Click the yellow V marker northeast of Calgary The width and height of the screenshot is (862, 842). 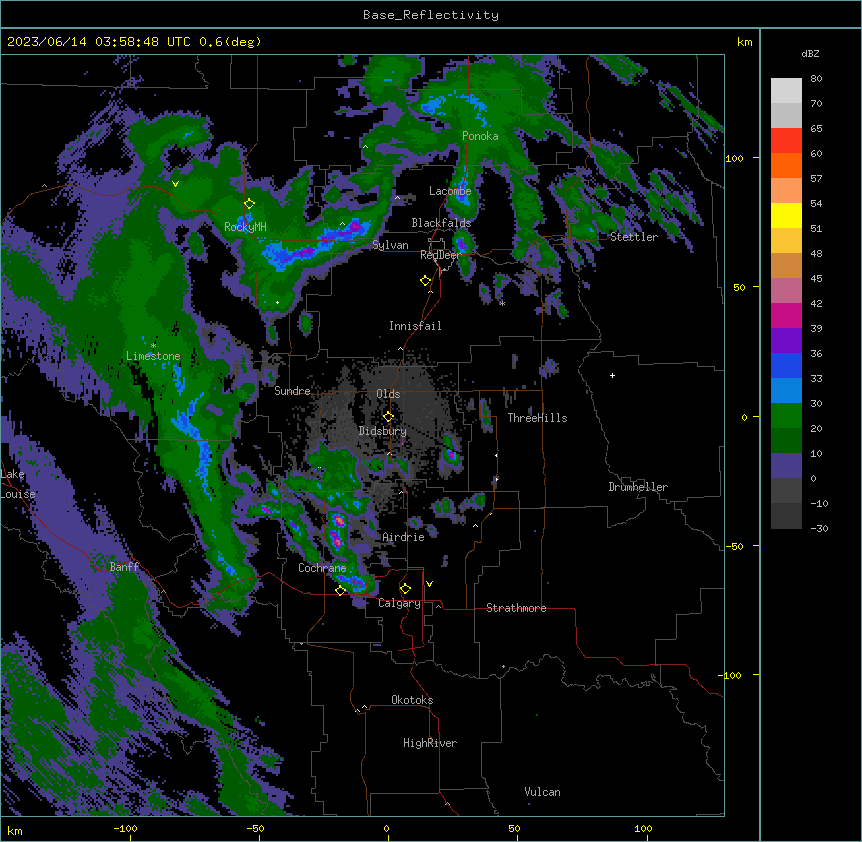pos(429,584)
